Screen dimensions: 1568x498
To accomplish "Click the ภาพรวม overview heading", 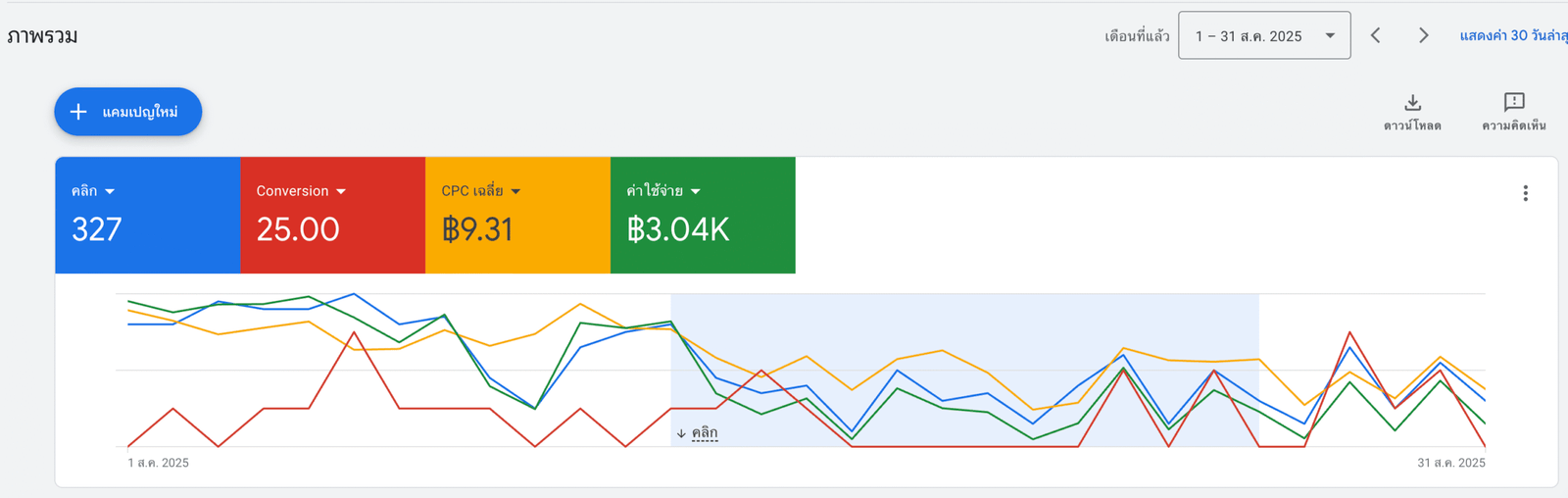I will pos(42,36).
